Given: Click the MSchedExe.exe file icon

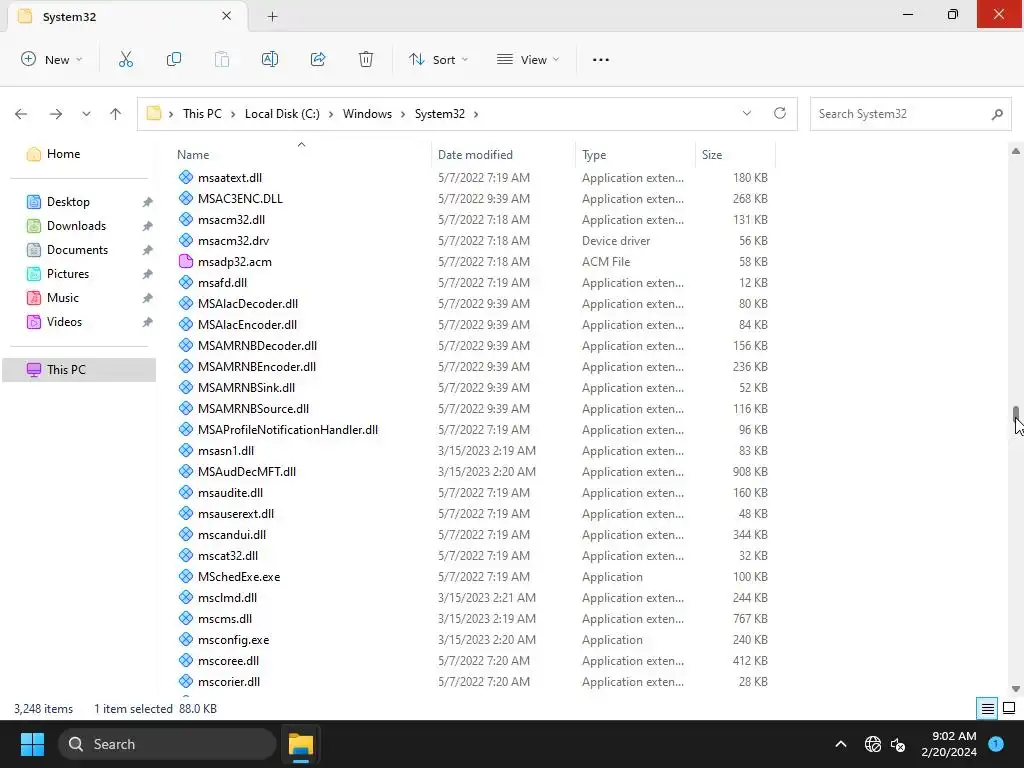Looking at the screenshot, I should 185,577.
